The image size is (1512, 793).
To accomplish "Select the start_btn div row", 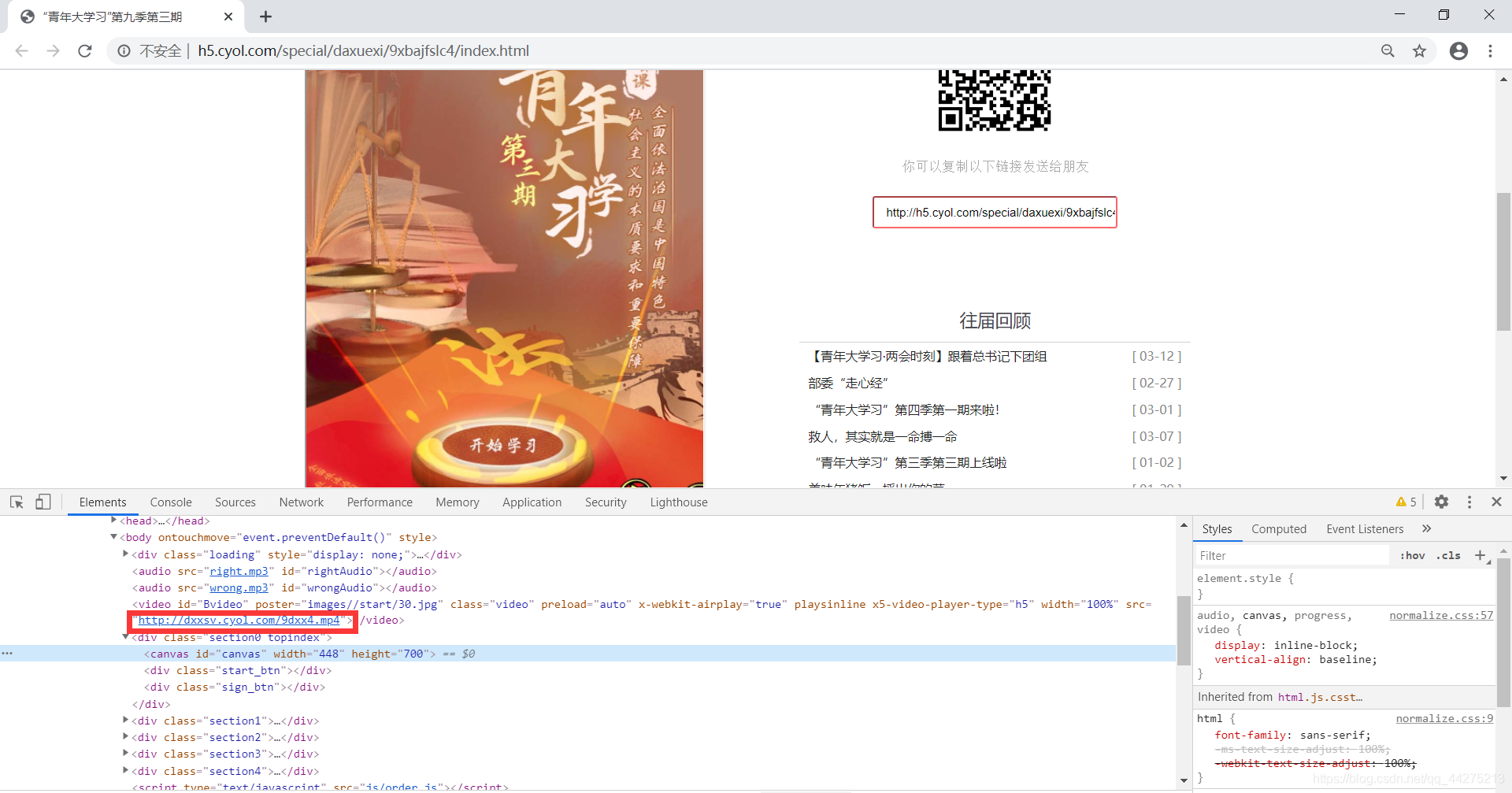I will (237, 670).
